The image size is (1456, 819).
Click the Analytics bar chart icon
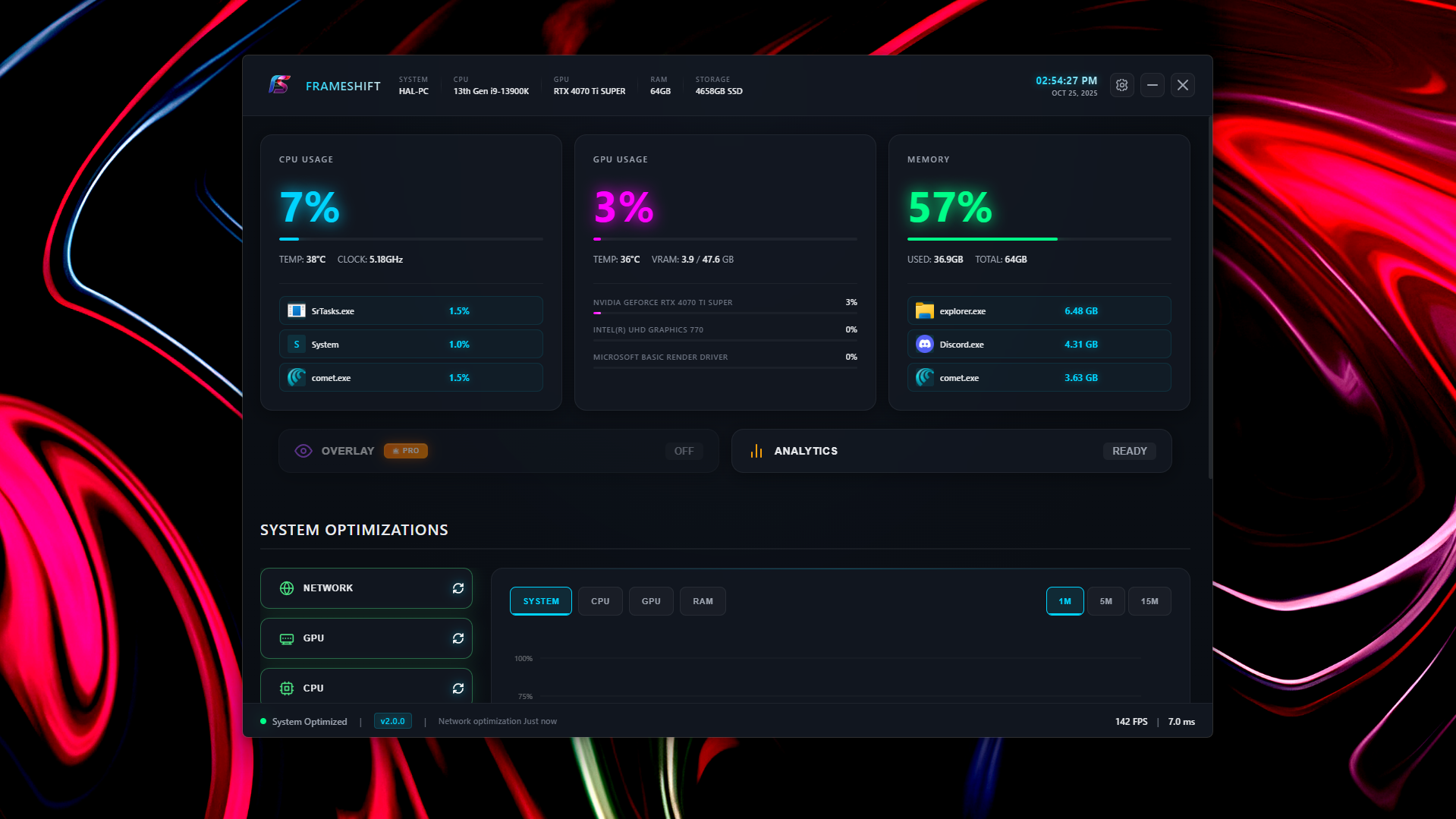tap(756, 450)
